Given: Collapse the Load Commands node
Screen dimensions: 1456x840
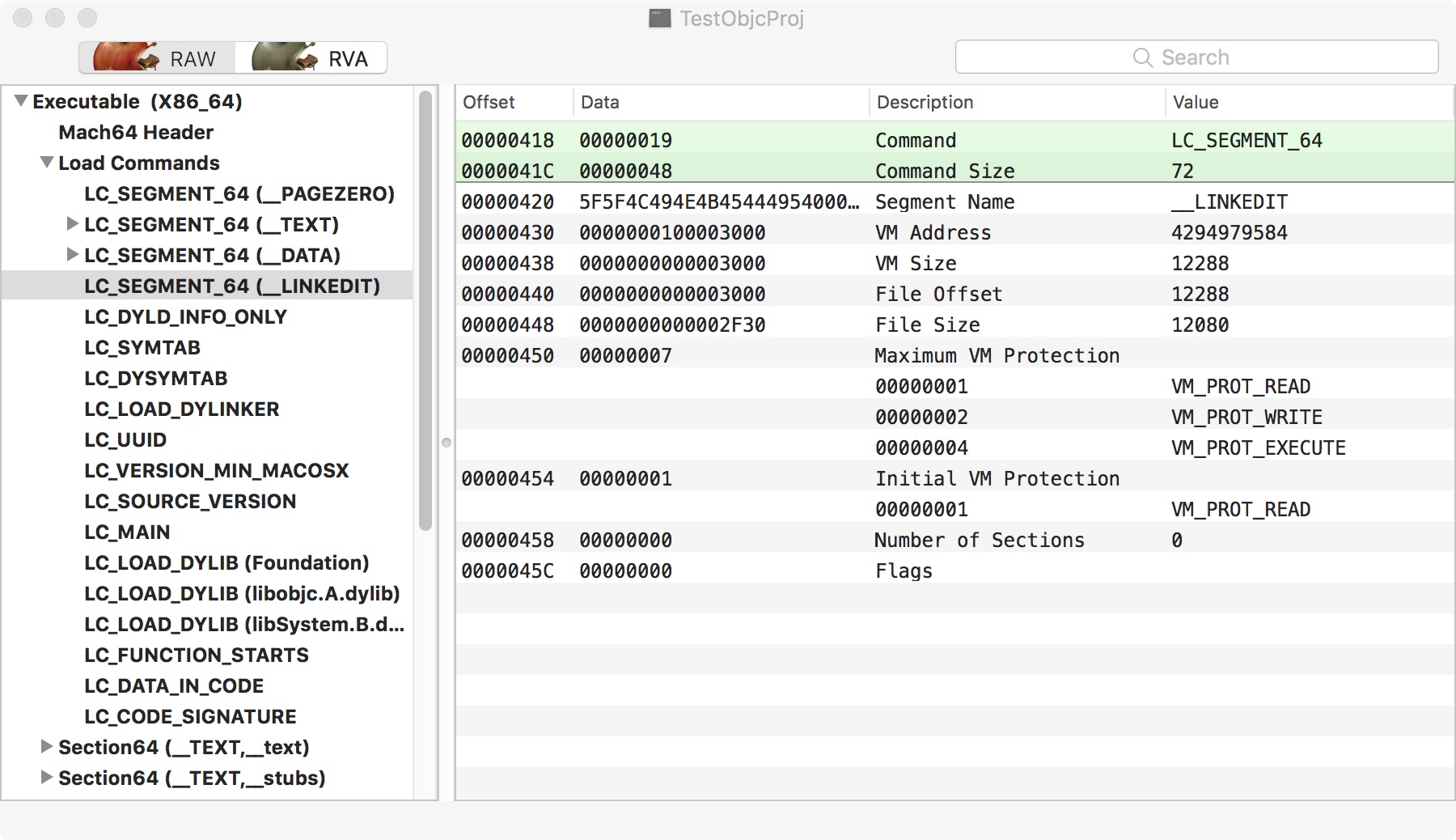Looking at the screenshot, I should tap(47, 163).
